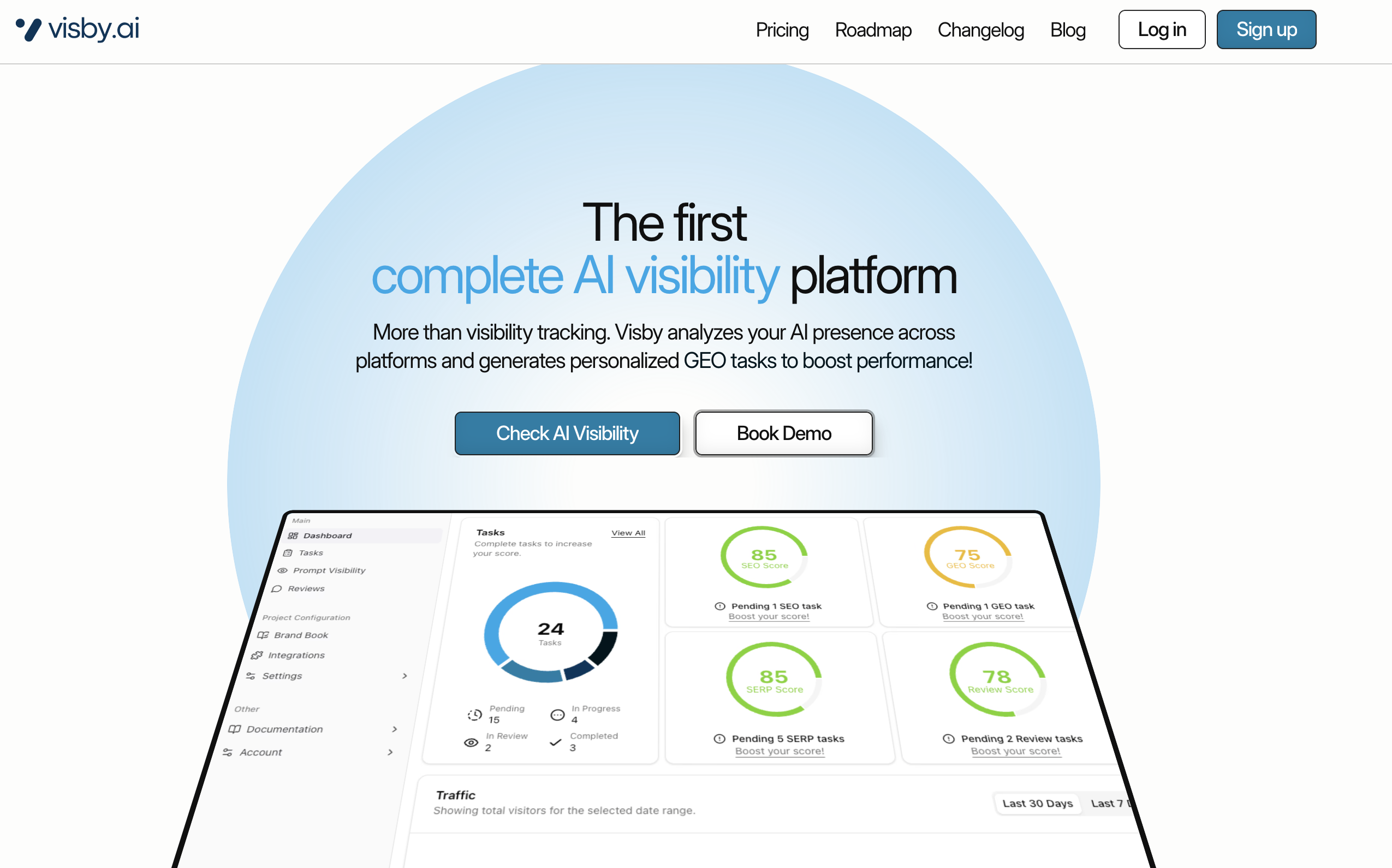Image resolution: width=1392 pixels, height=868 pixels.
Task: Click the Brand Book icon
Action: coord(263,635)
